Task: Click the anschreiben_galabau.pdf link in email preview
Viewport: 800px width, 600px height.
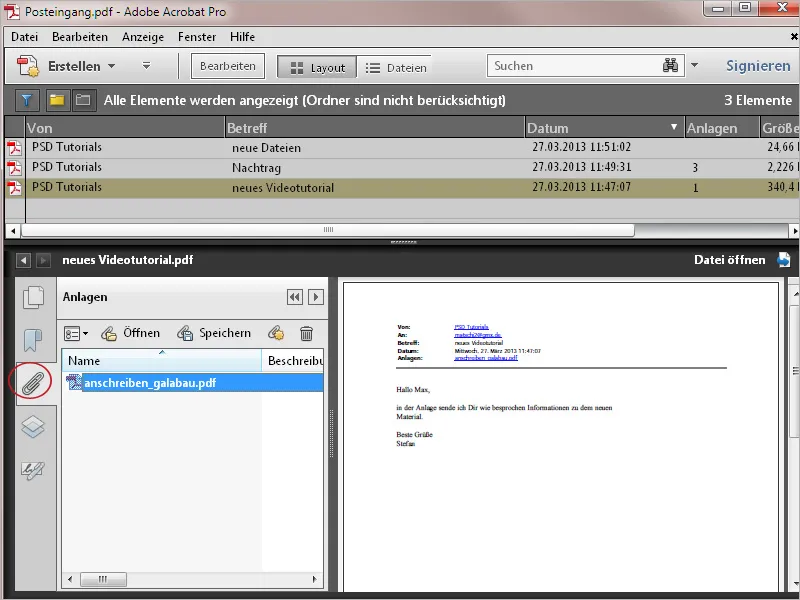Action: 486,358
